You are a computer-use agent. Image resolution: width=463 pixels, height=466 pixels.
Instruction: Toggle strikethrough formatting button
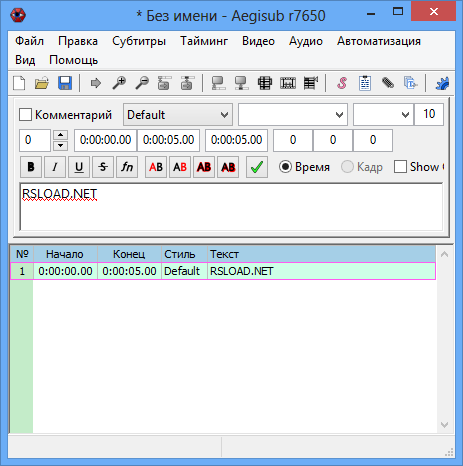[103, 167]
